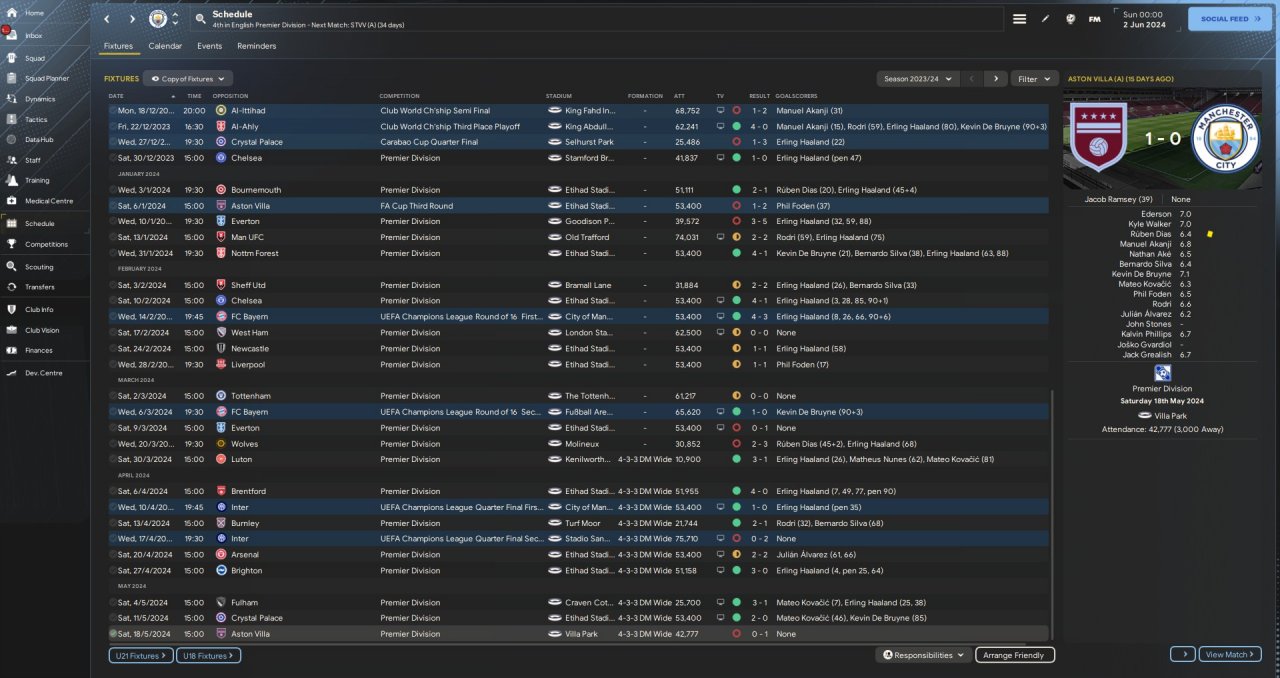Click the Tactics sidebar icon
The width and height of the screenshot is (1280, 678).
pos(14,119)
